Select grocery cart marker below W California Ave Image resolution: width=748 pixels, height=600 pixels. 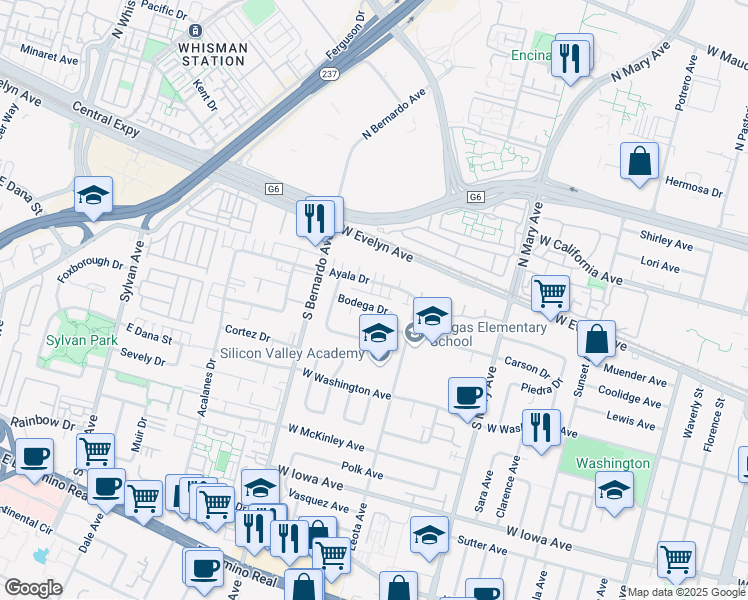pyautogui.click(x=551, y=294)
